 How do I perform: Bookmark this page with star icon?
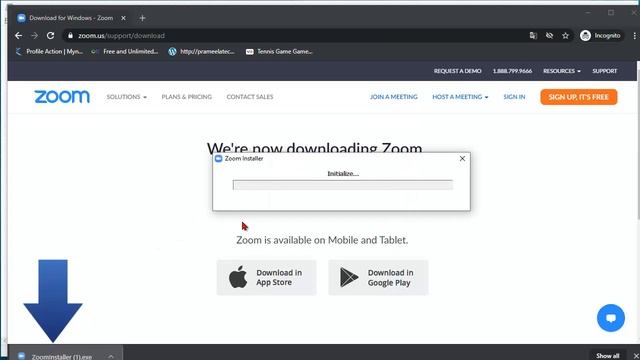[x=565, y=36]
